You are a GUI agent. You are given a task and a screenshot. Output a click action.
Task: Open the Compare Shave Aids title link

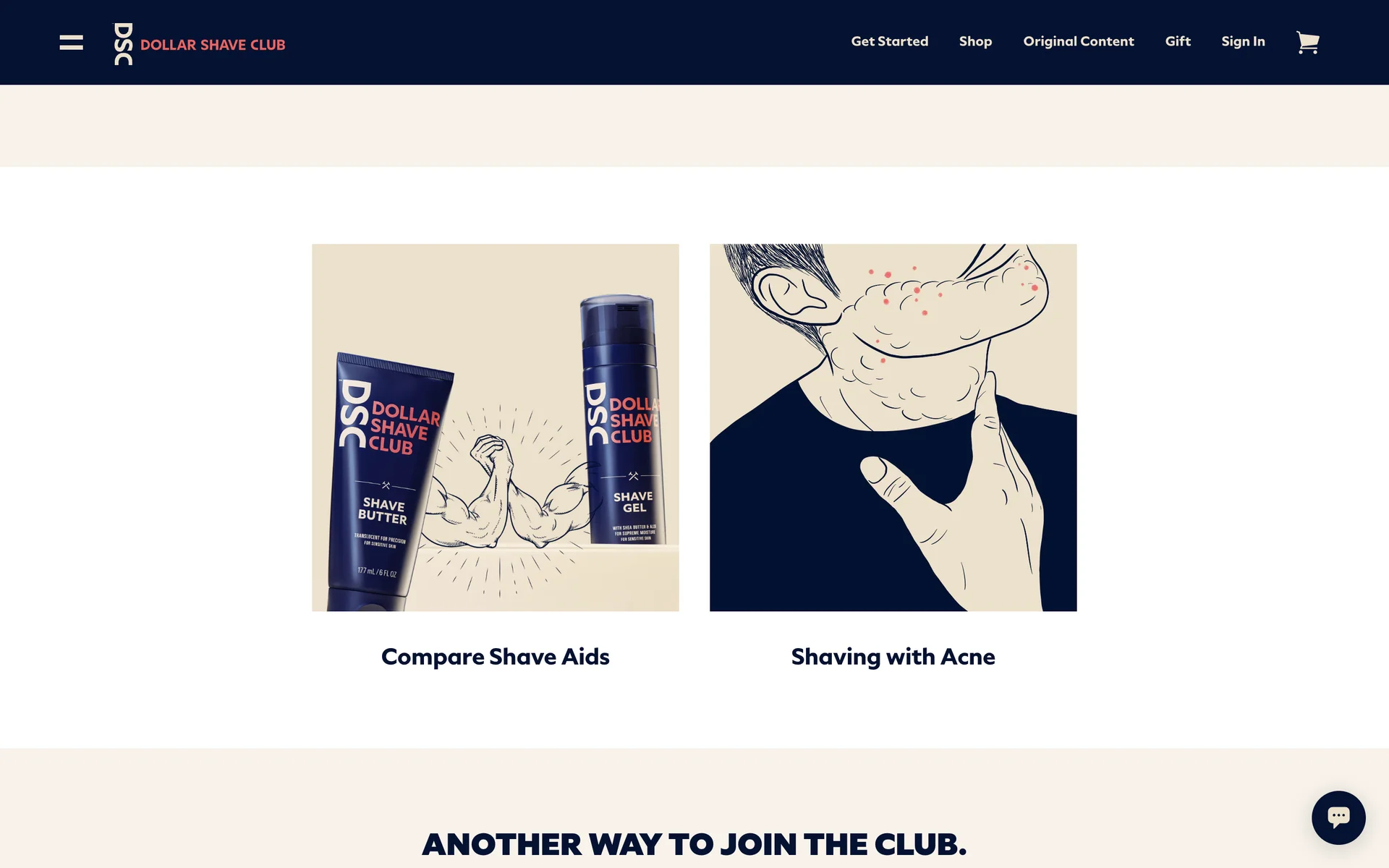pos(496,657)
